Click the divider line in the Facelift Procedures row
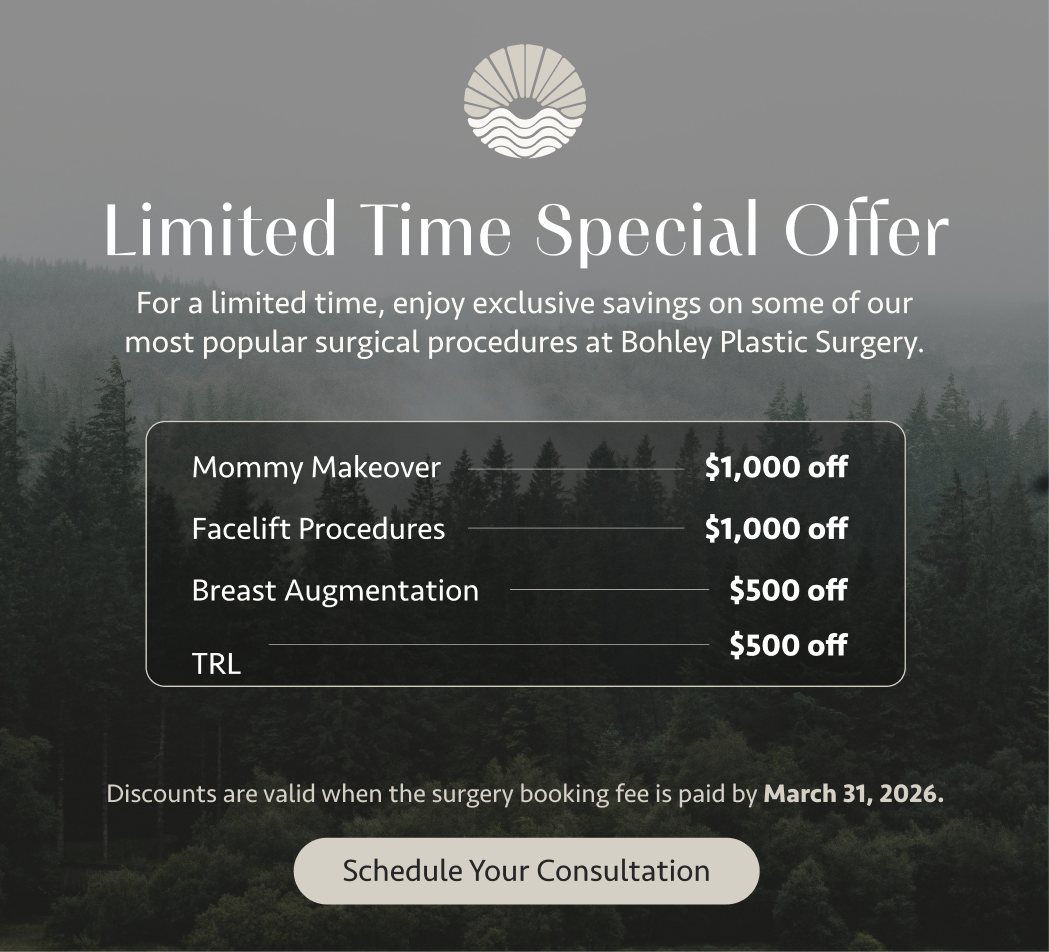Viewport: 1049px width, 952px height. coord(576,528)
